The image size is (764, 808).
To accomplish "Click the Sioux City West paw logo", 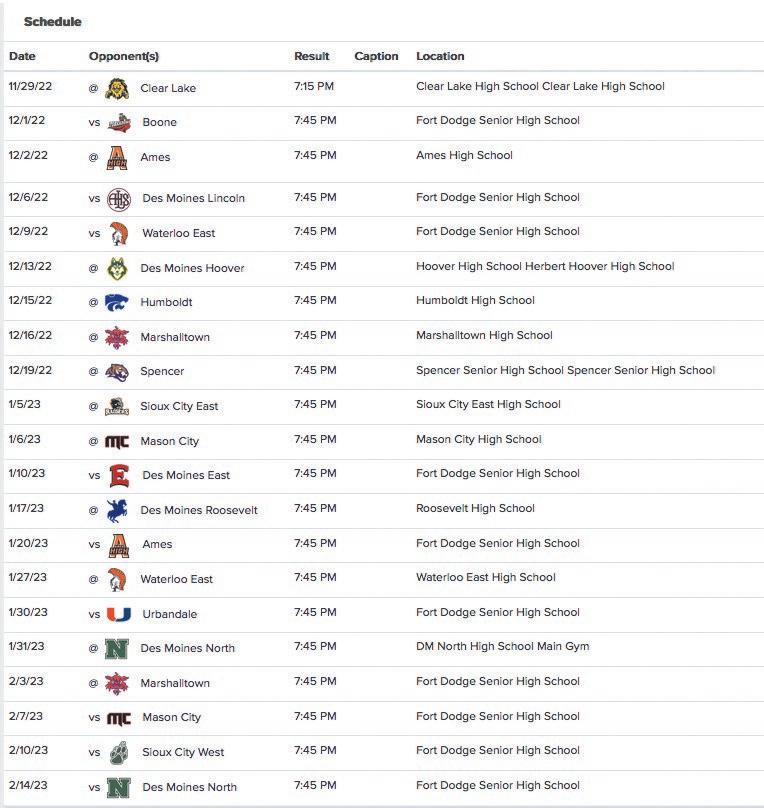I will pos(119,752).
